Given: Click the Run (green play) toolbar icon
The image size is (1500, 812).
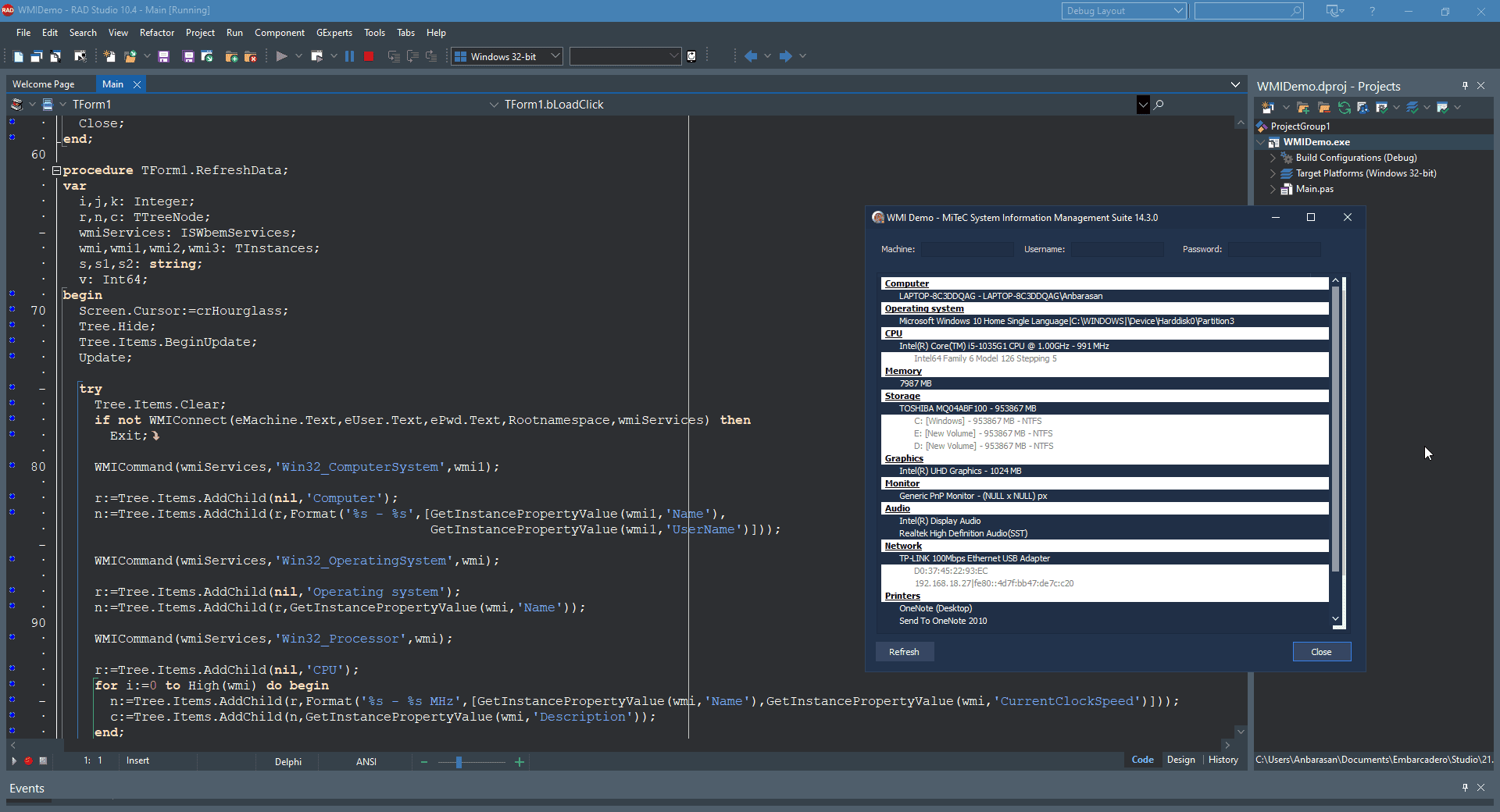Looking at the screenshot, I should click(282, 56).
